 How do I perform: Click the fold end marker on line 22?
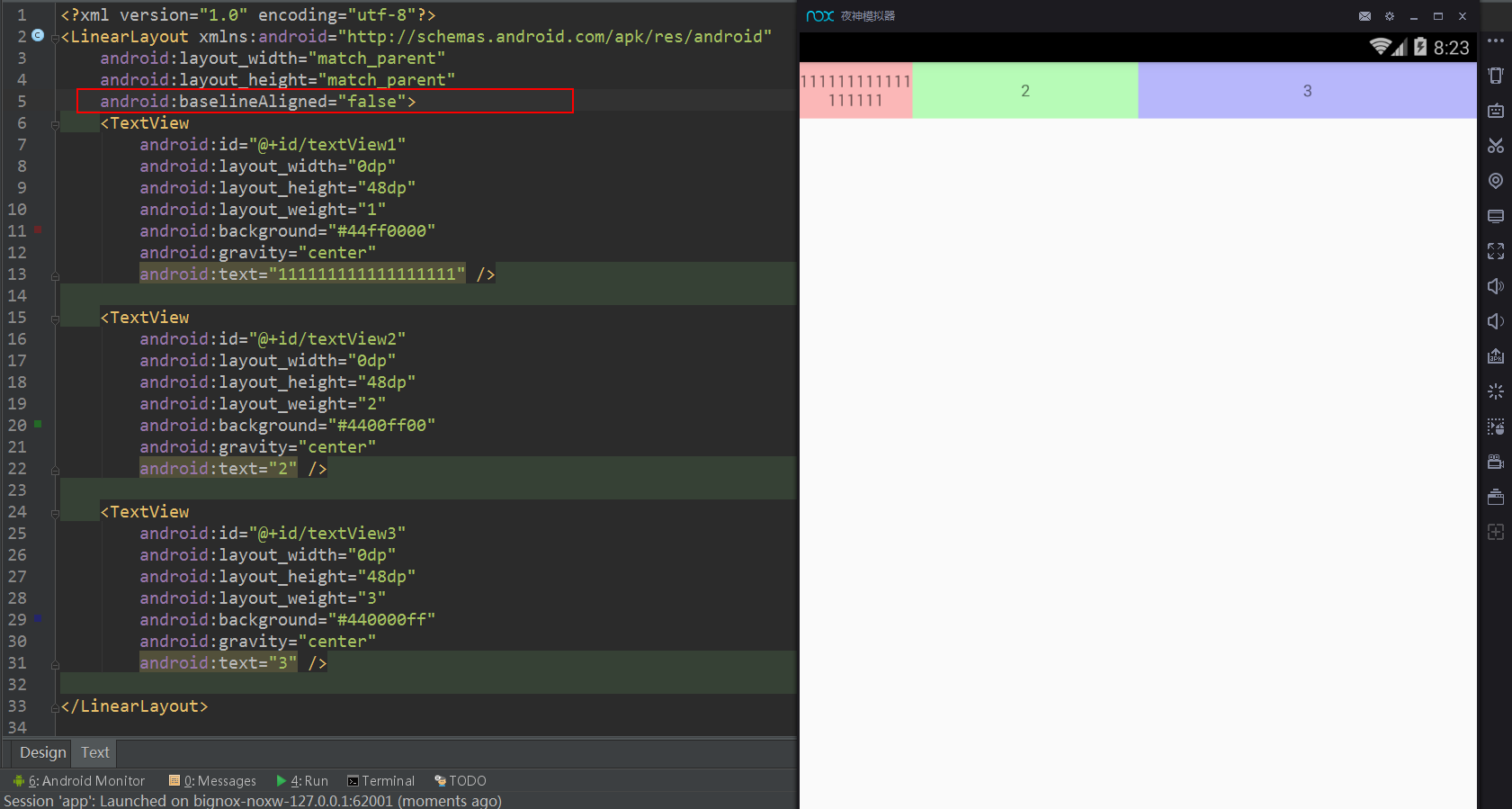pos(55,471)
